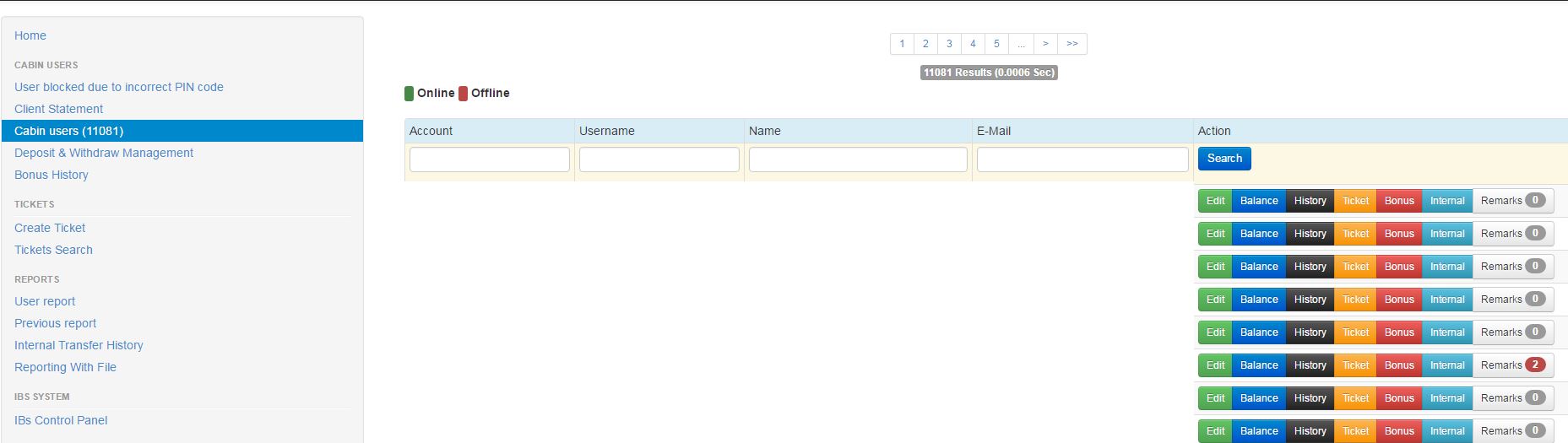This screenshot has height=443, width=1568.
Task: Open Internal Transfer History report
Action: pos(79,345)
